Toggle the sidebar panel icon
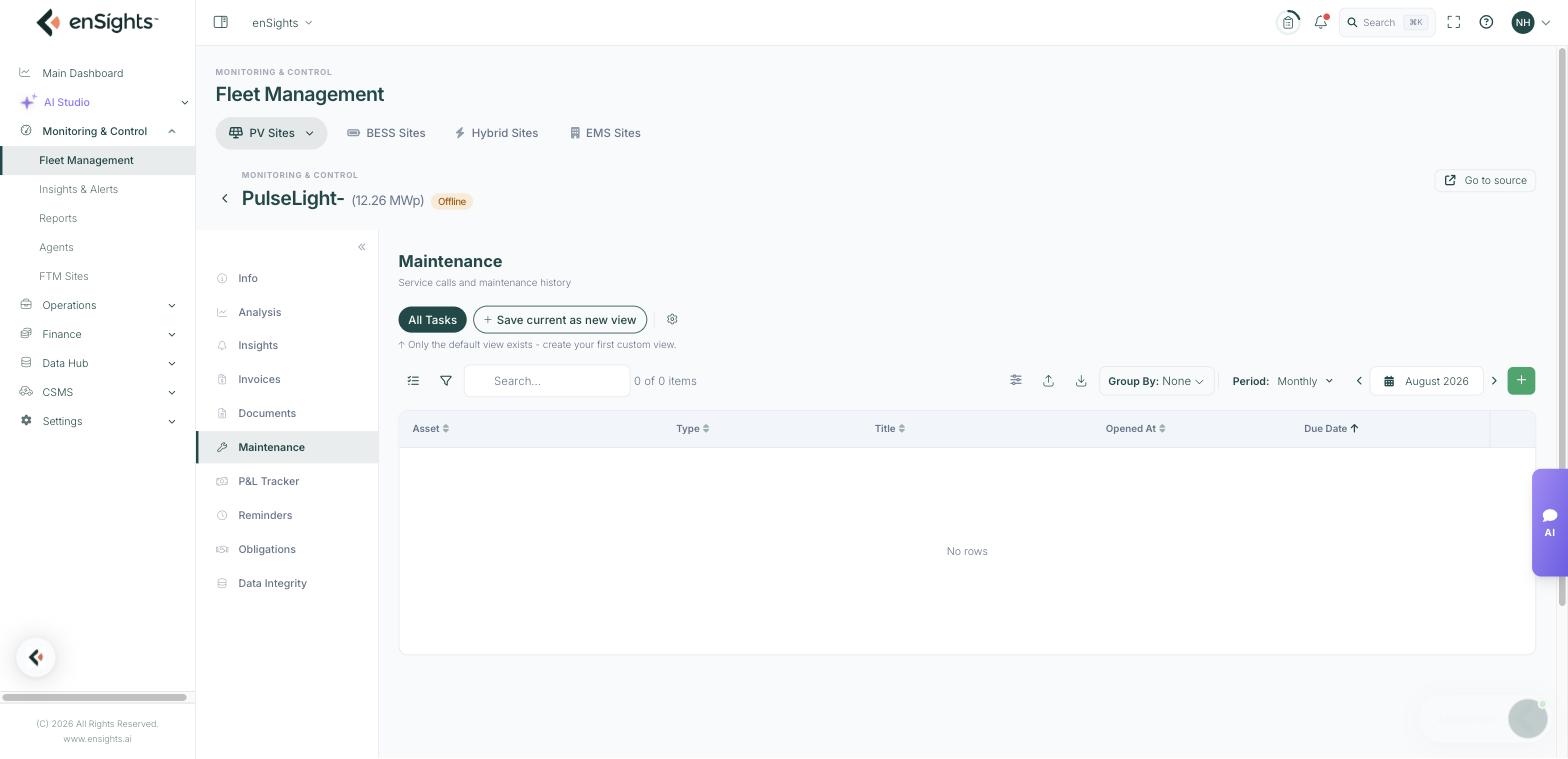The image size is (1568, 759). tap(221, 22)
